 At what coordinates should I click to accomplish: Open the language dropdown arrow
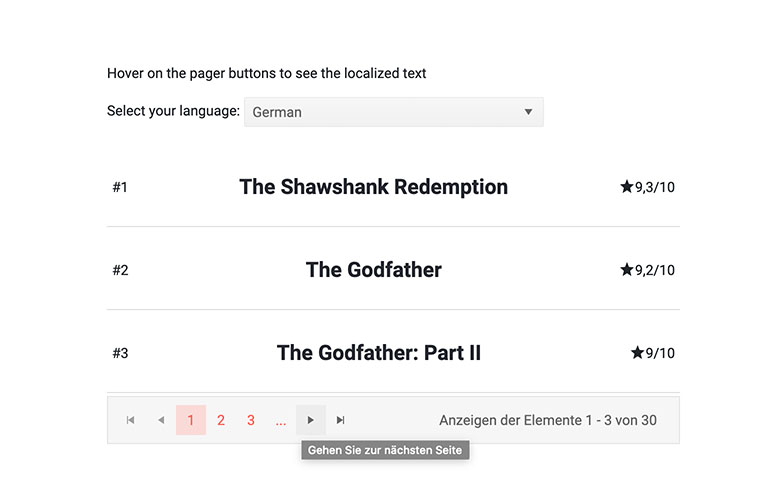pos(528,112)
